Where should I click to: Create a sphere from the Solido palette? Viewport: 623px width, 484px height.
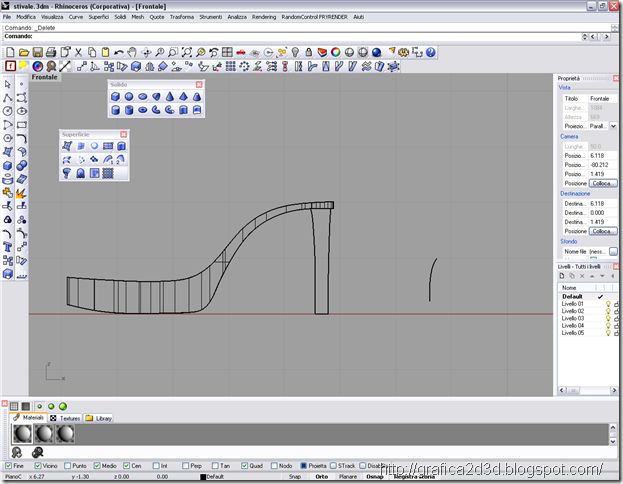[x=129, y=97]
